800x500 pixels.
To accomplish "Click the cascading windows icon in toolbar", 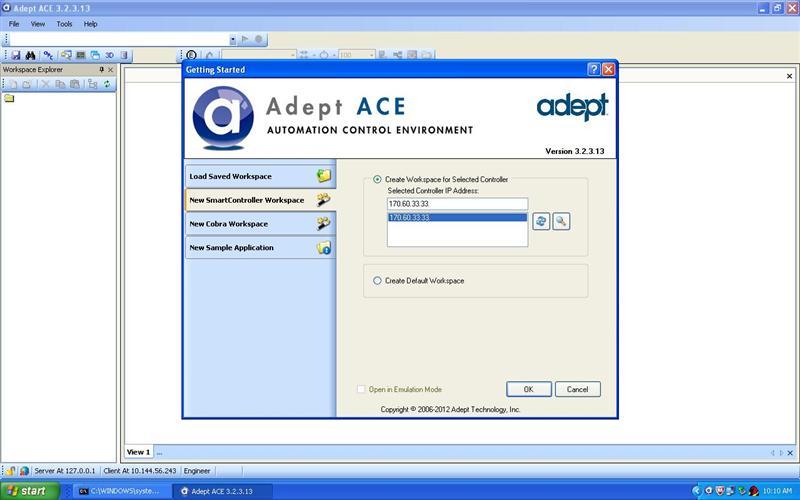I will [95, 55].
